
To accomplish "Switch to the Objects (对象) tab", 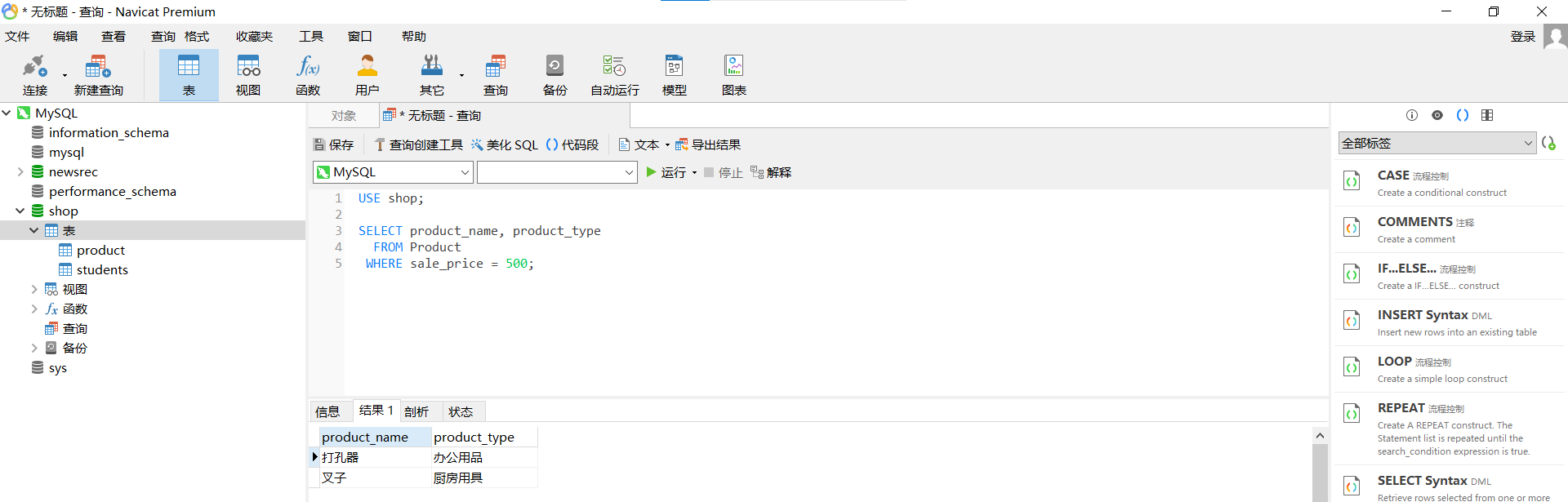I will [x=344, y=116].
